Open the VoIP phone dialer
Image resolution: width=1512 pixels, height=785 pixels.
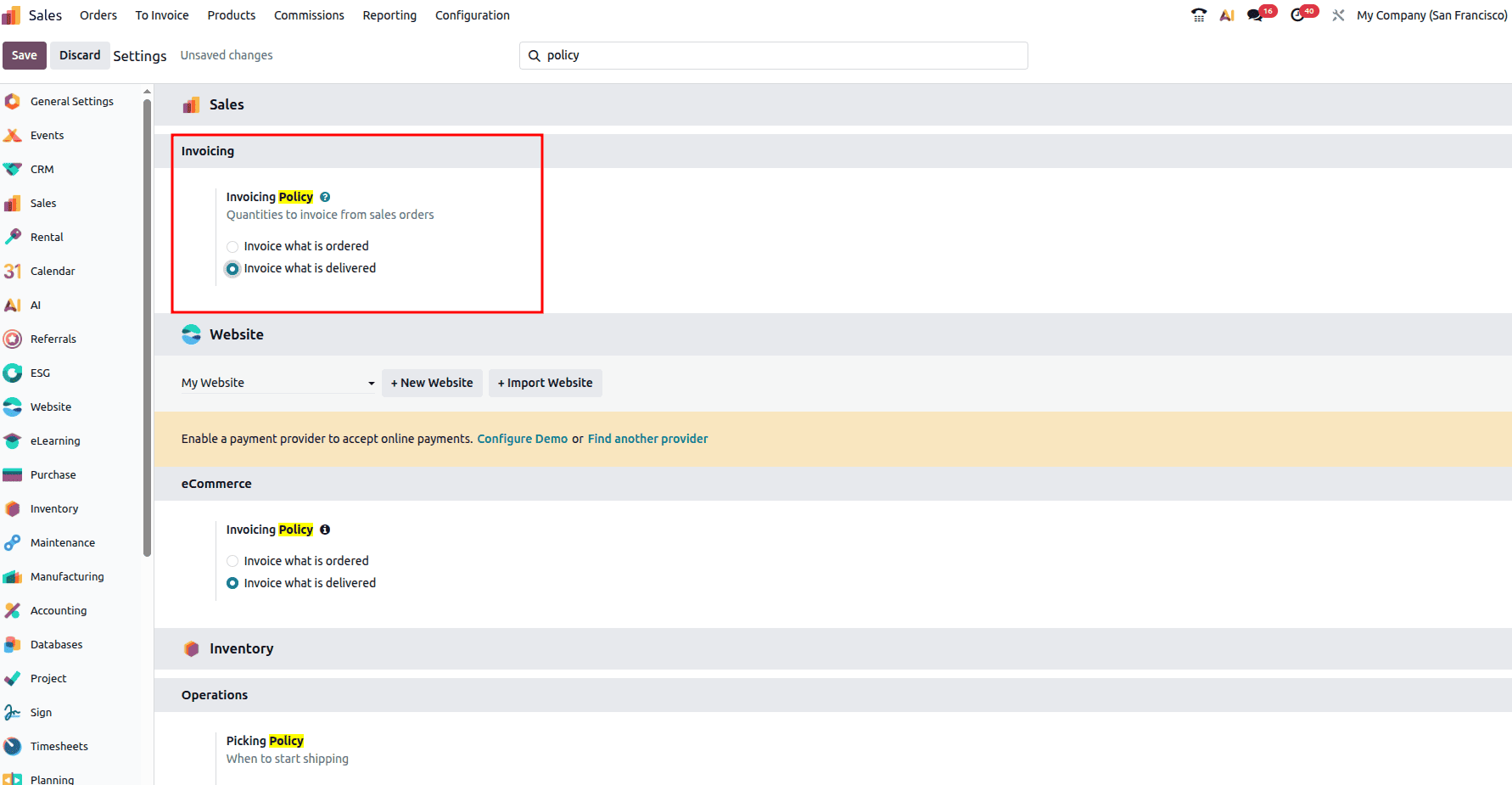coord(1198,14)
